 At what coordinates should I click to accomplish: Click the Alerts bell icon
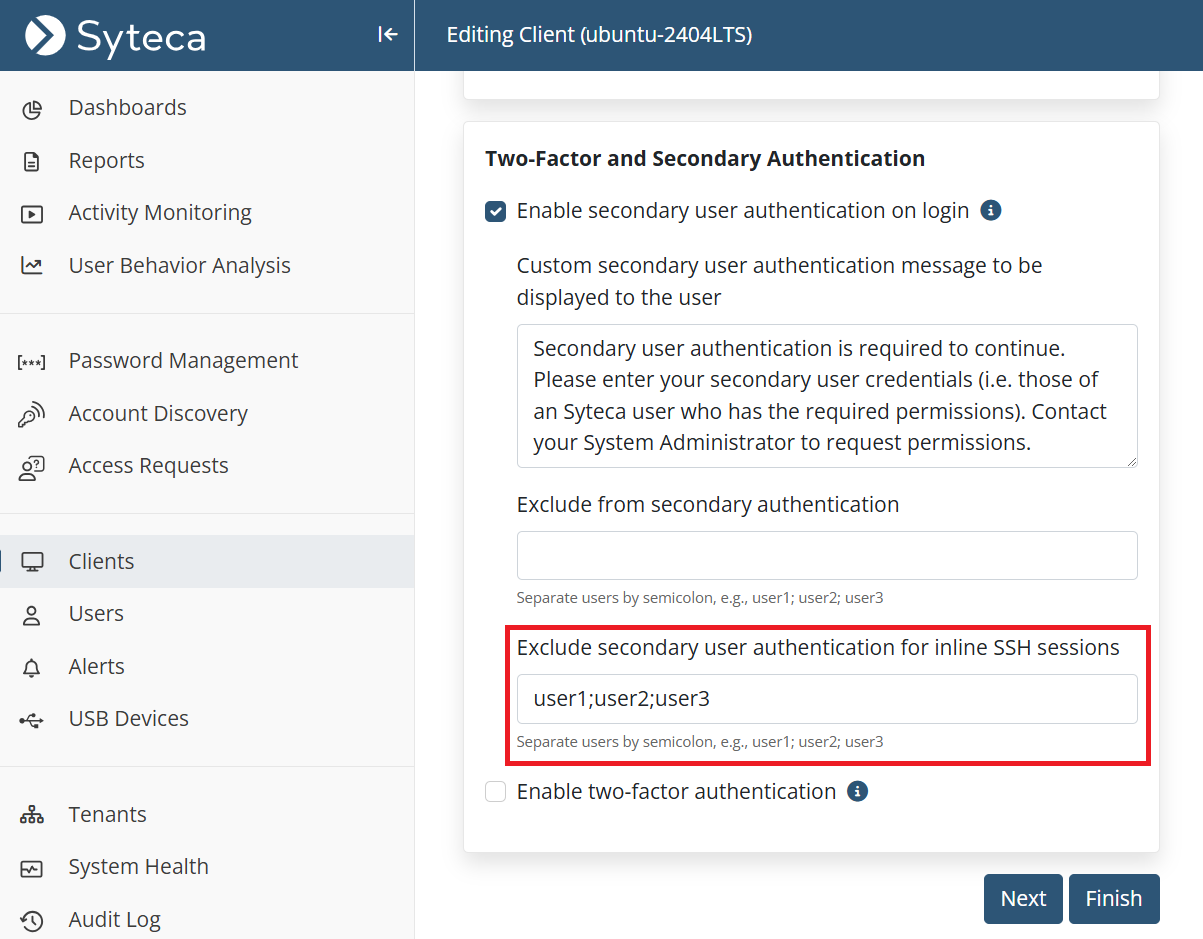32,667
